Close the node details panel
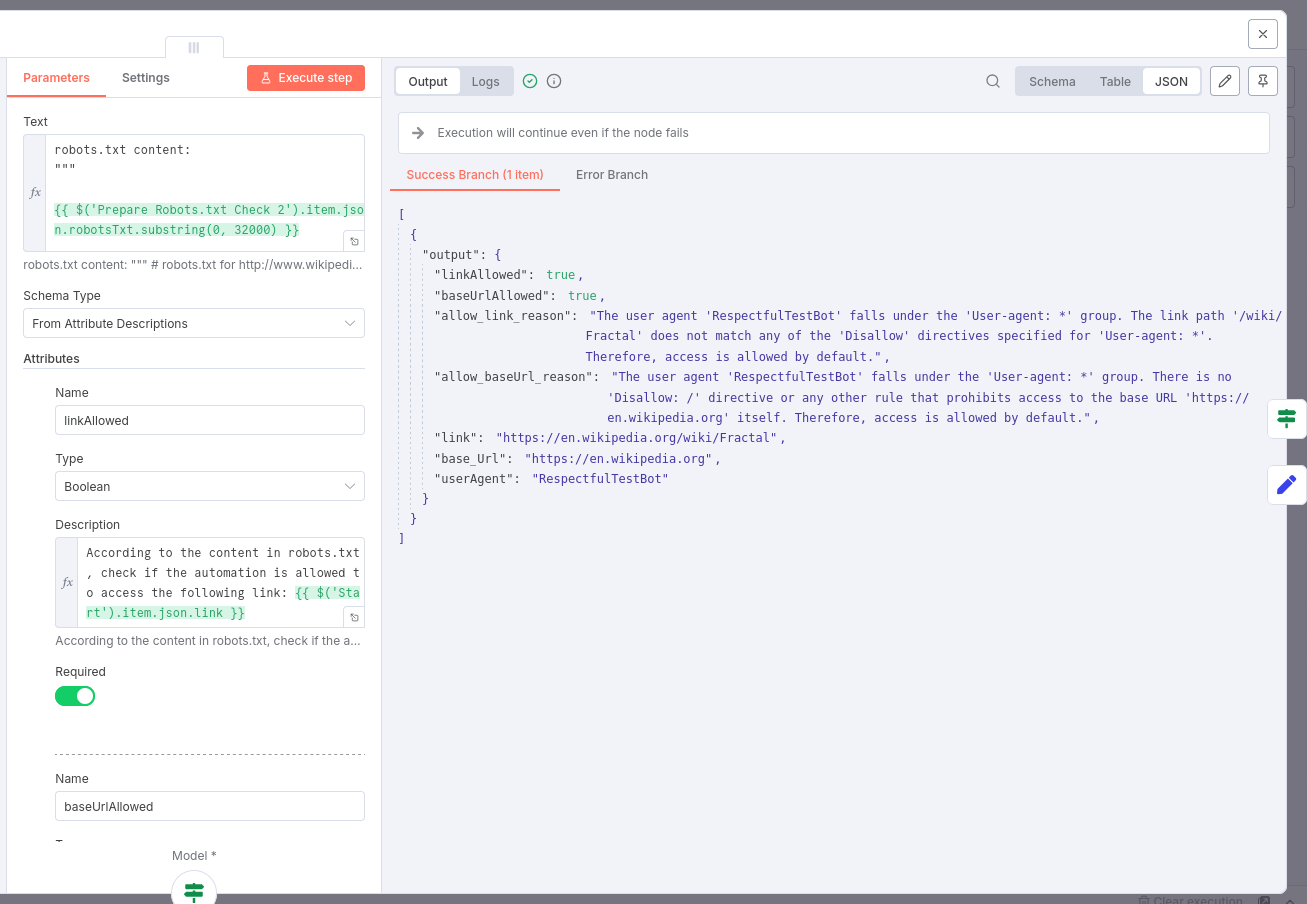The height and width of the screenshot is (904, 1307). pyautogui.click(x=1263, y=34)
